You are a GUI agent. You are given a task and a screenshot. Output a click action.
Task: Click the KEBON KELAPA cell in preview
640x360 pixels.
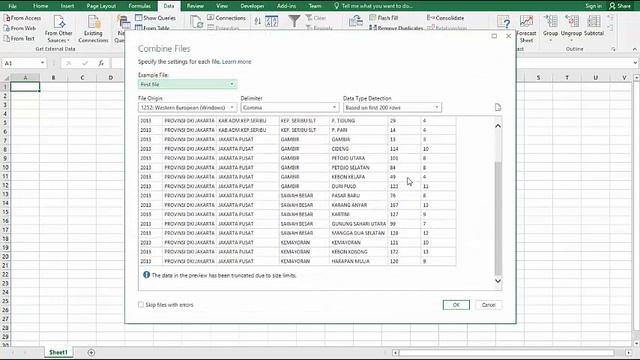358,177
